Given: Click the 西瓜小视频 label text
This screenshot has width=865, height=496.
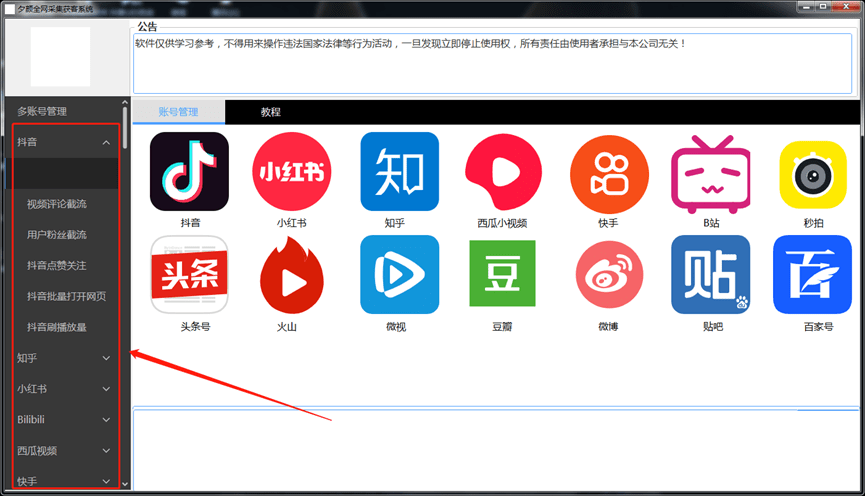Looking at the screenshot, I should (x=502, y=223).
